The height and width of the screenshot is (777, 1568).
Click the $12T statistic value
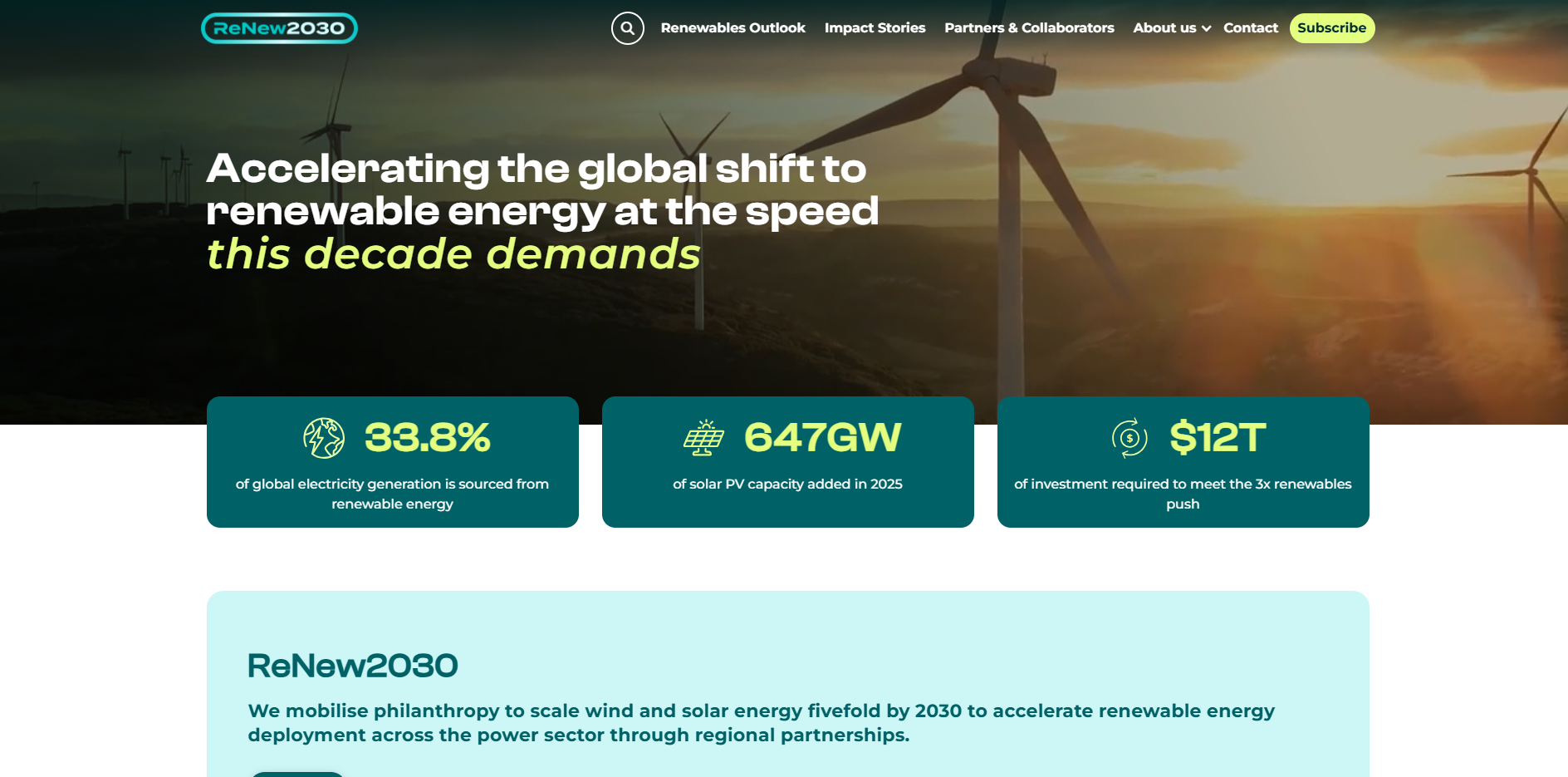pos(1218,438)
